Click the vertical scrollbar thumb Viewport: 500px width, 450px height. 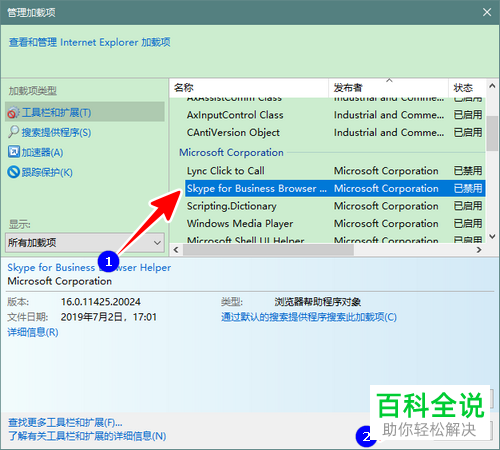click(492, 133)
